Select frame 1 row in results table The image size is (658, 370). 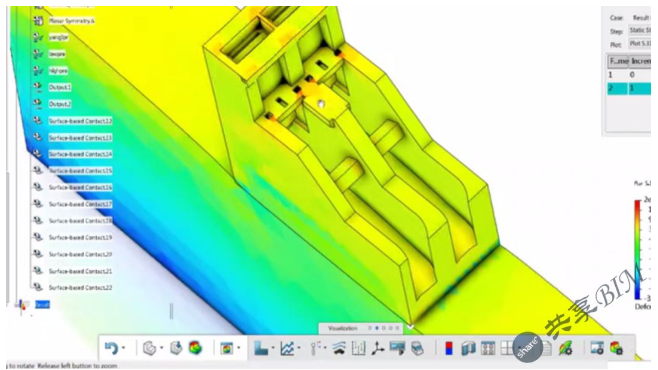click(x=629, y=75)
